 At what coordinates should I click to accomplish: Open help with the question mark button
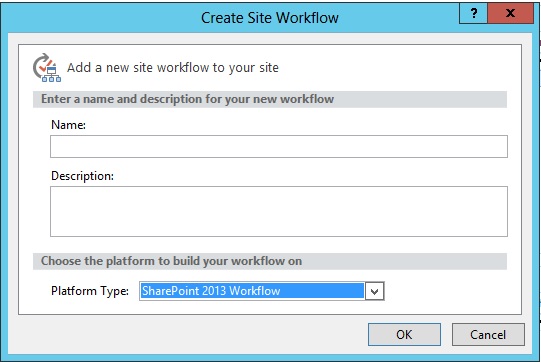point(473,13)
